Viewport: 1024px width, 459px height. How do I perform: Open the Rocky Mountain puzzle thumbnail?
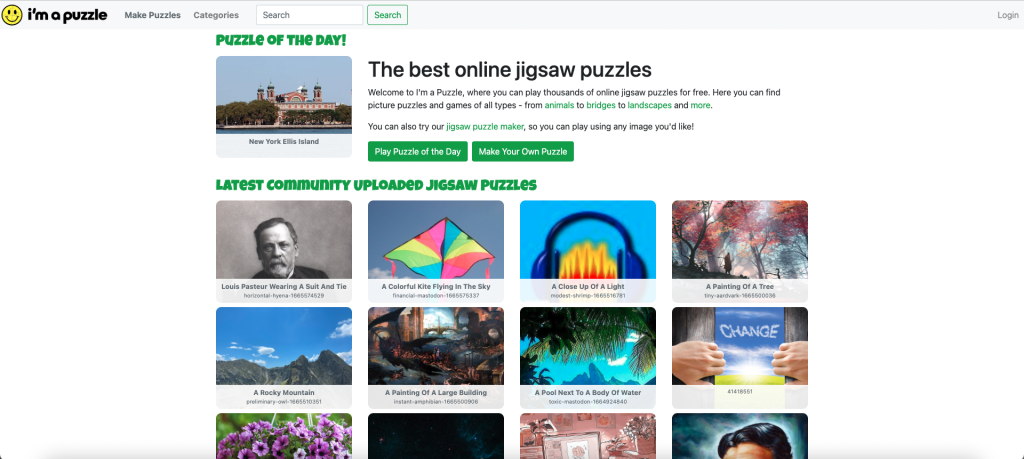click(284, 358)
